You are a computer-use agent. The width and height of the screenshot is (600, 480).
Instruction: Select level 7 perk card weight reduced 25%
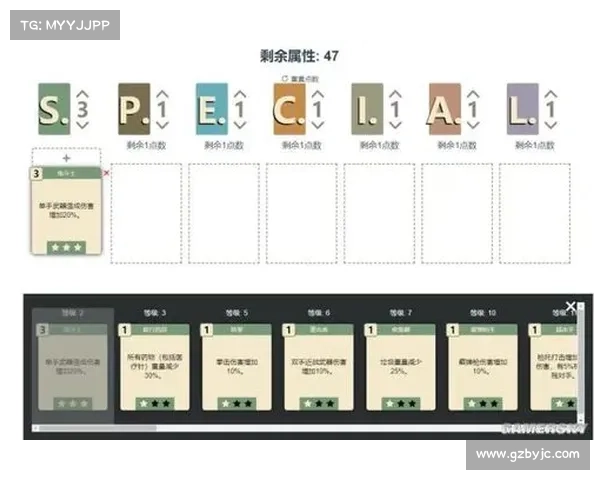pyautogui.click(x=400, y=367)
